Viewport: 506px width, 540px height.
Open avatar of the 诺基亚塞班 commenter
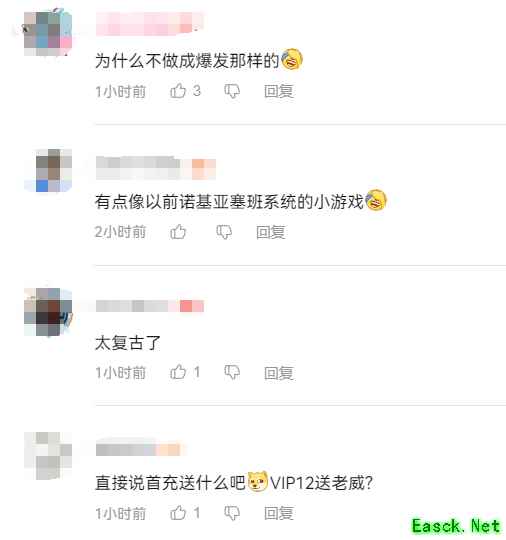point(48,170)
